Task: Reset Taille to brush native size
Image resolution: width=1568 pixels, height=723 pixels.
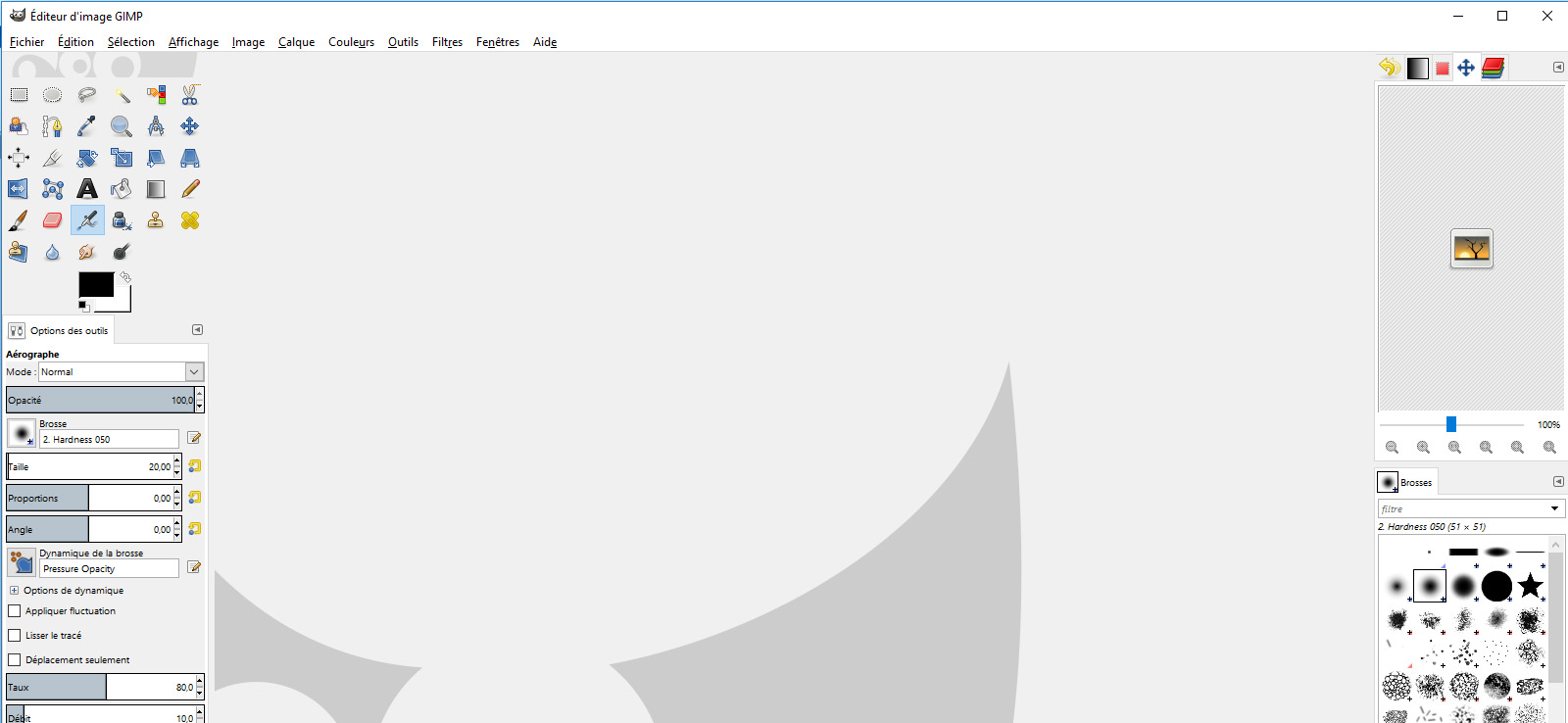Action: (195, 466)
